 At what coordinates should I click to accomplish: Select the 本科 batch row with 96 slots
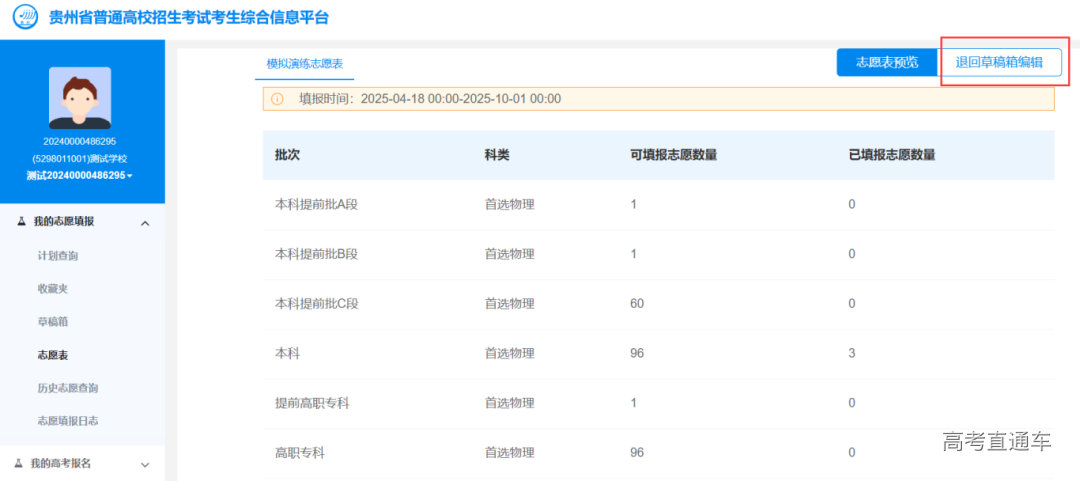click(658, 353)
